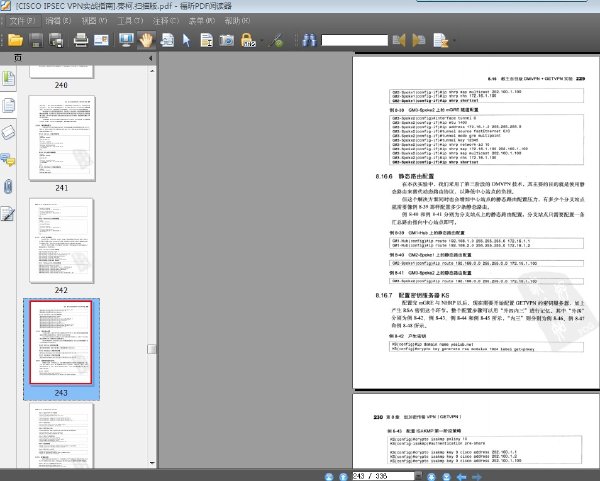Click the thumbnail scrollbar down arrow
This screenshot has width=600, height=481.
point(152,463)
